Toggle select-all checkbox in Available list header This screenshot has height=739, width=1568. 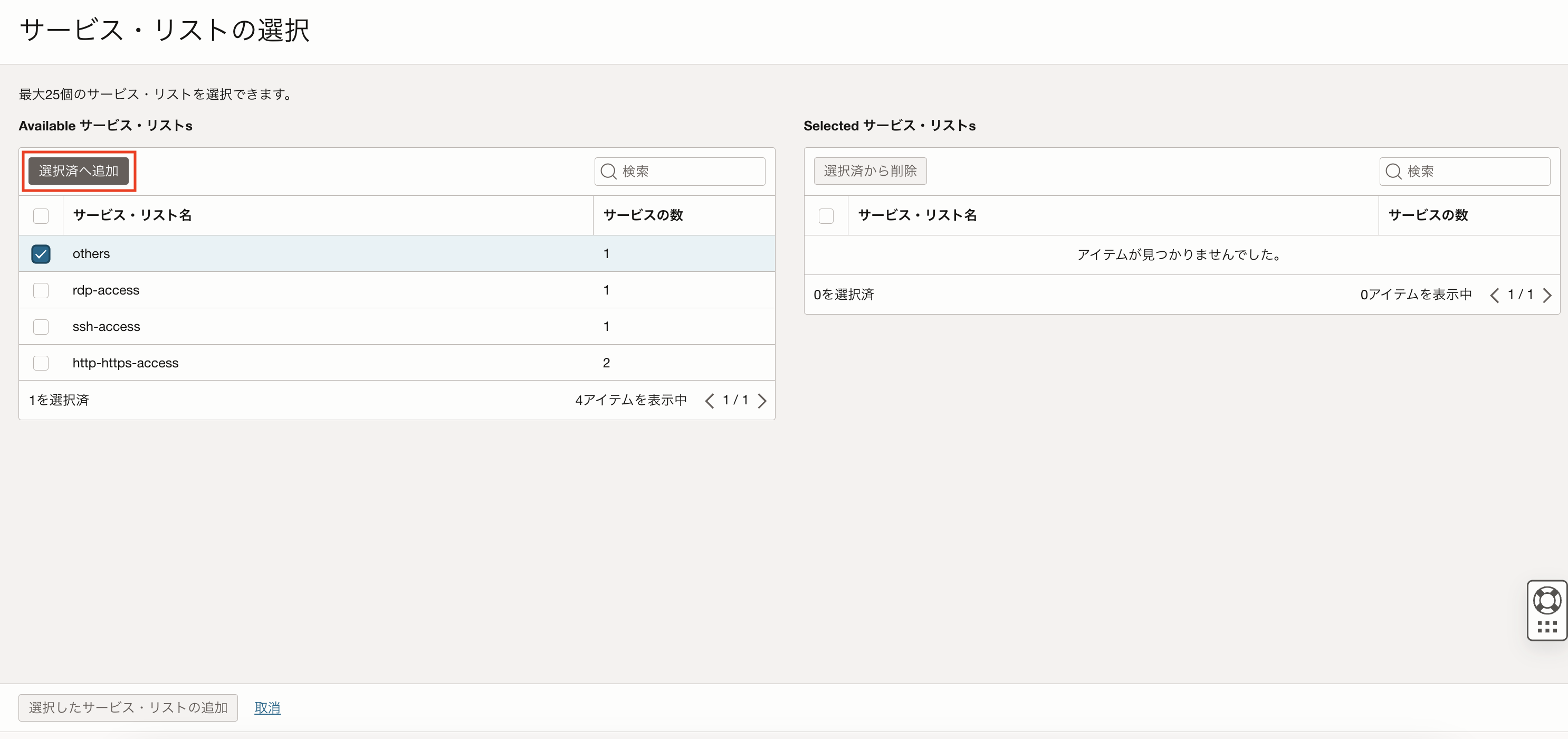coord(41,216)
